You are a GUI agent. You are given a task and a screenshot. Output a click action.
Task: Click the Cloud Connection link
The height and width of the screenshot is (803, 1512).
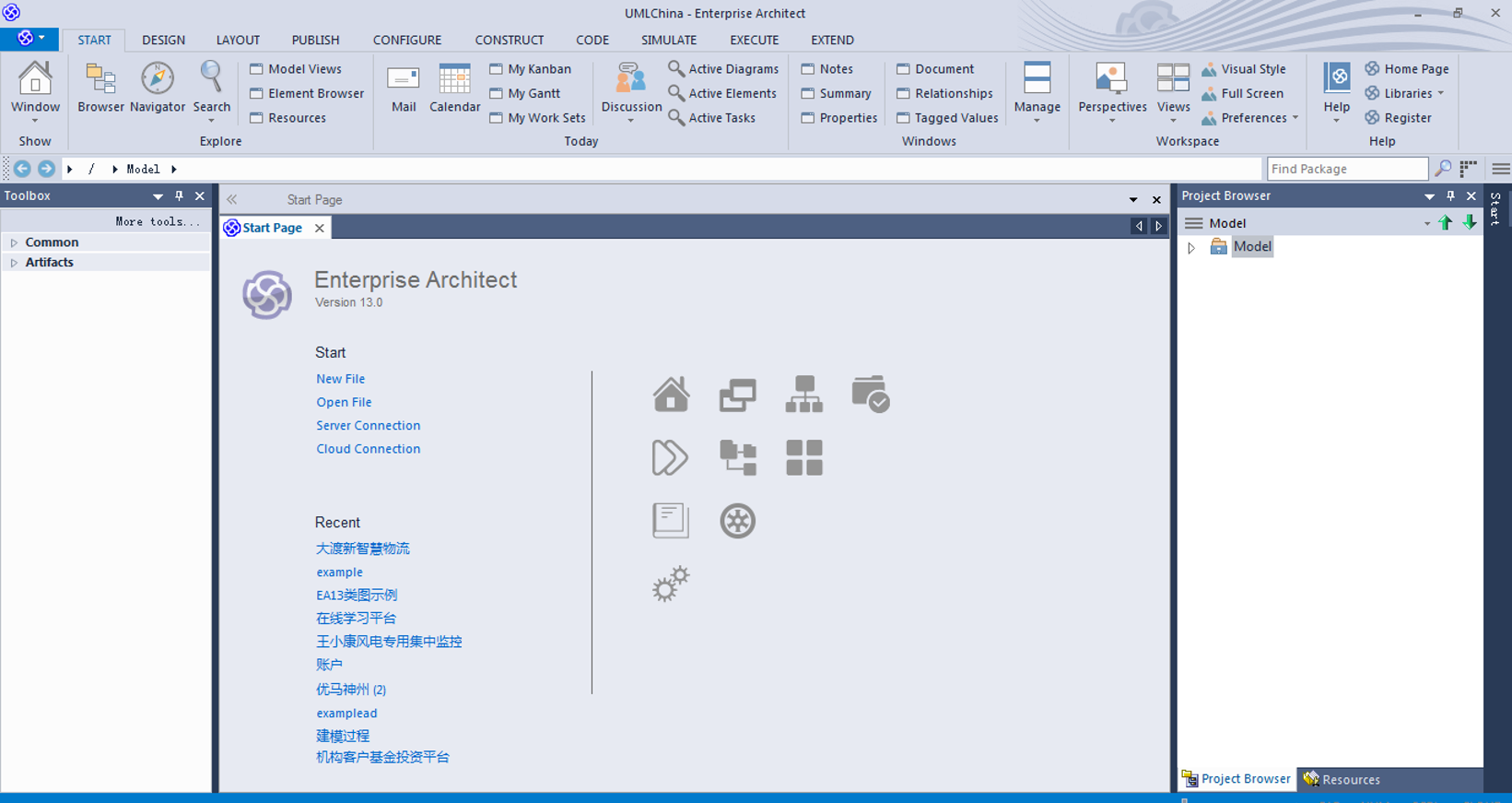[x=368, y=449]
